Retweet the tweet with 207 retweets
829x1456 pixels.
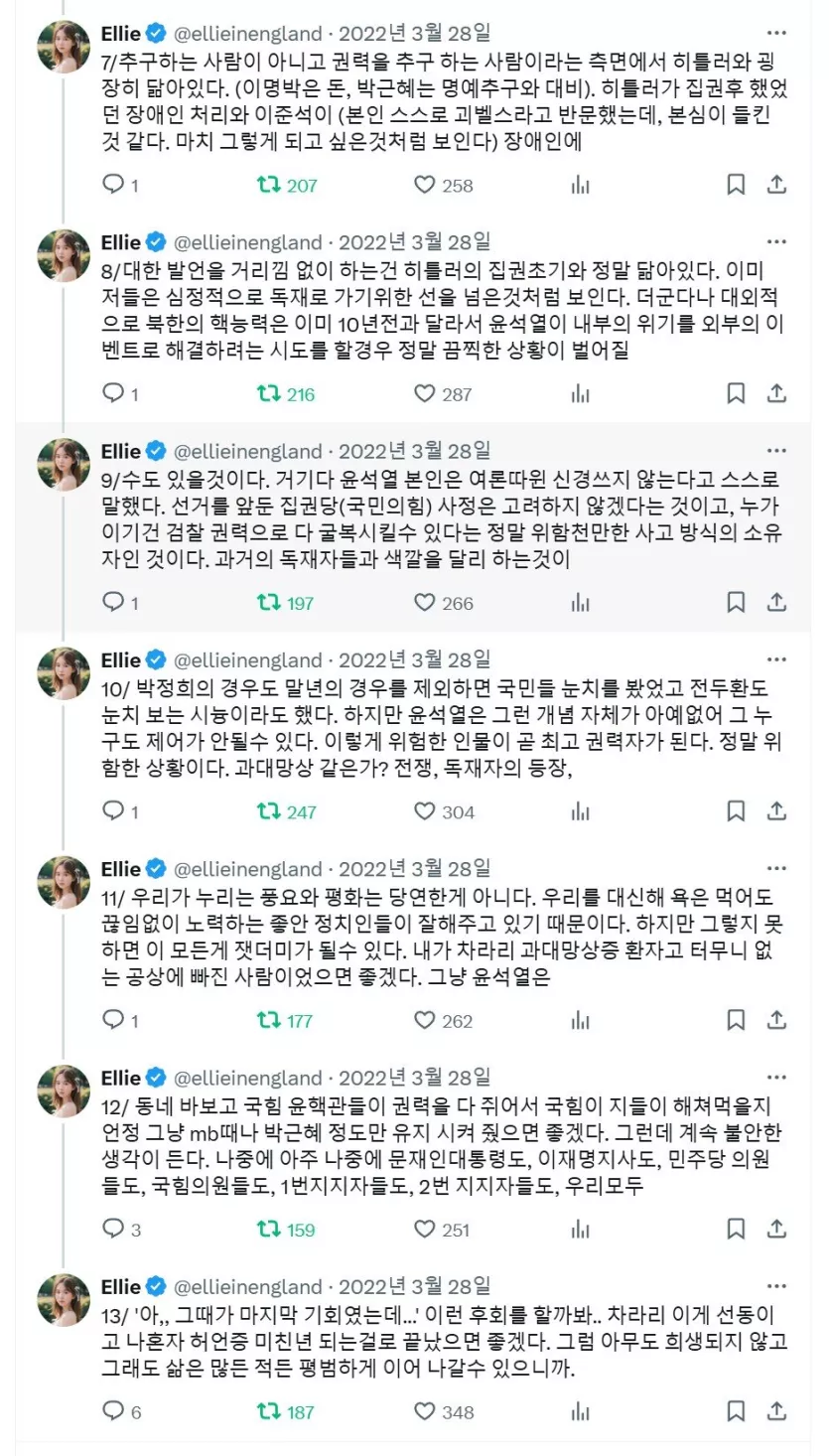269,185
